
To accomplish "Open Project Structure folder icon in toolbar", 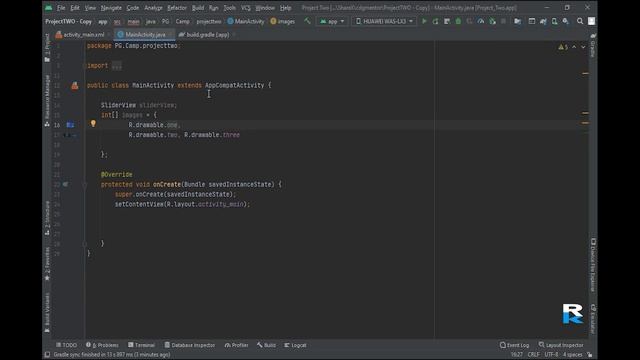I will coord(518,21).
